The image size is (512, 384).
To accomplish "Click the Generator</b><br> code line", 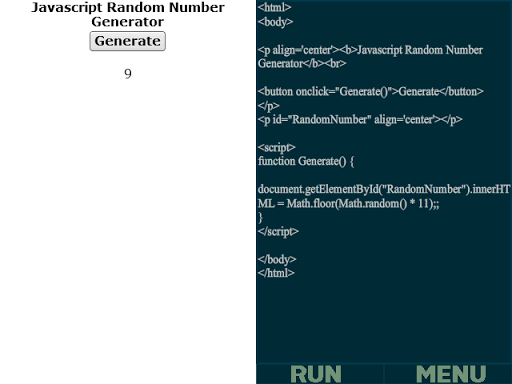I will coord(302,63).
